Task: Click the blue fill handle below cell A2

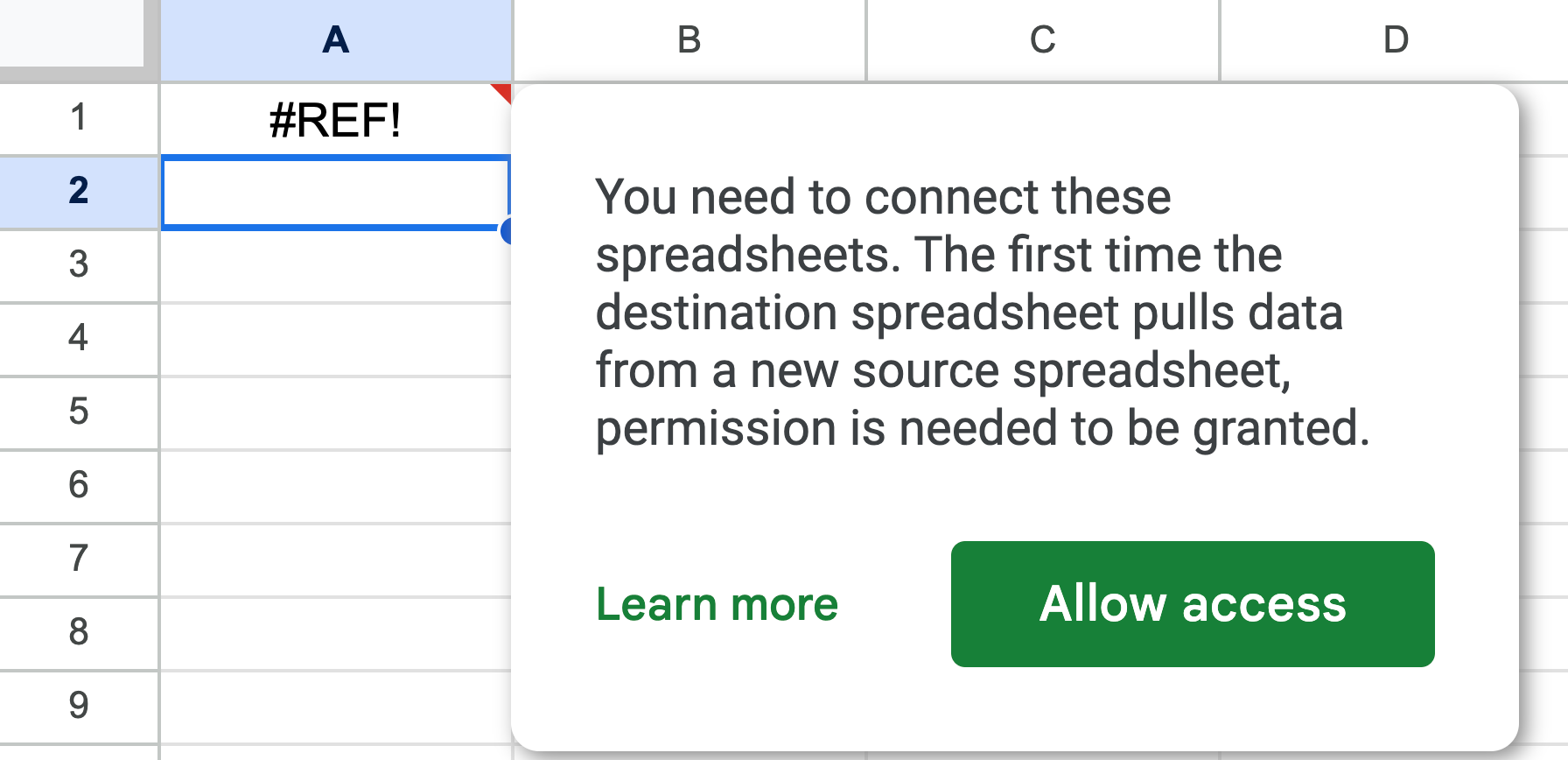Action: tap(507, 231)
